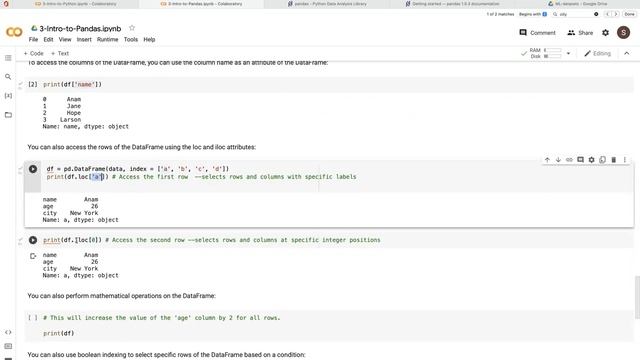
Task: Click the RAM usage bar
Action: [x=553, y=50]
